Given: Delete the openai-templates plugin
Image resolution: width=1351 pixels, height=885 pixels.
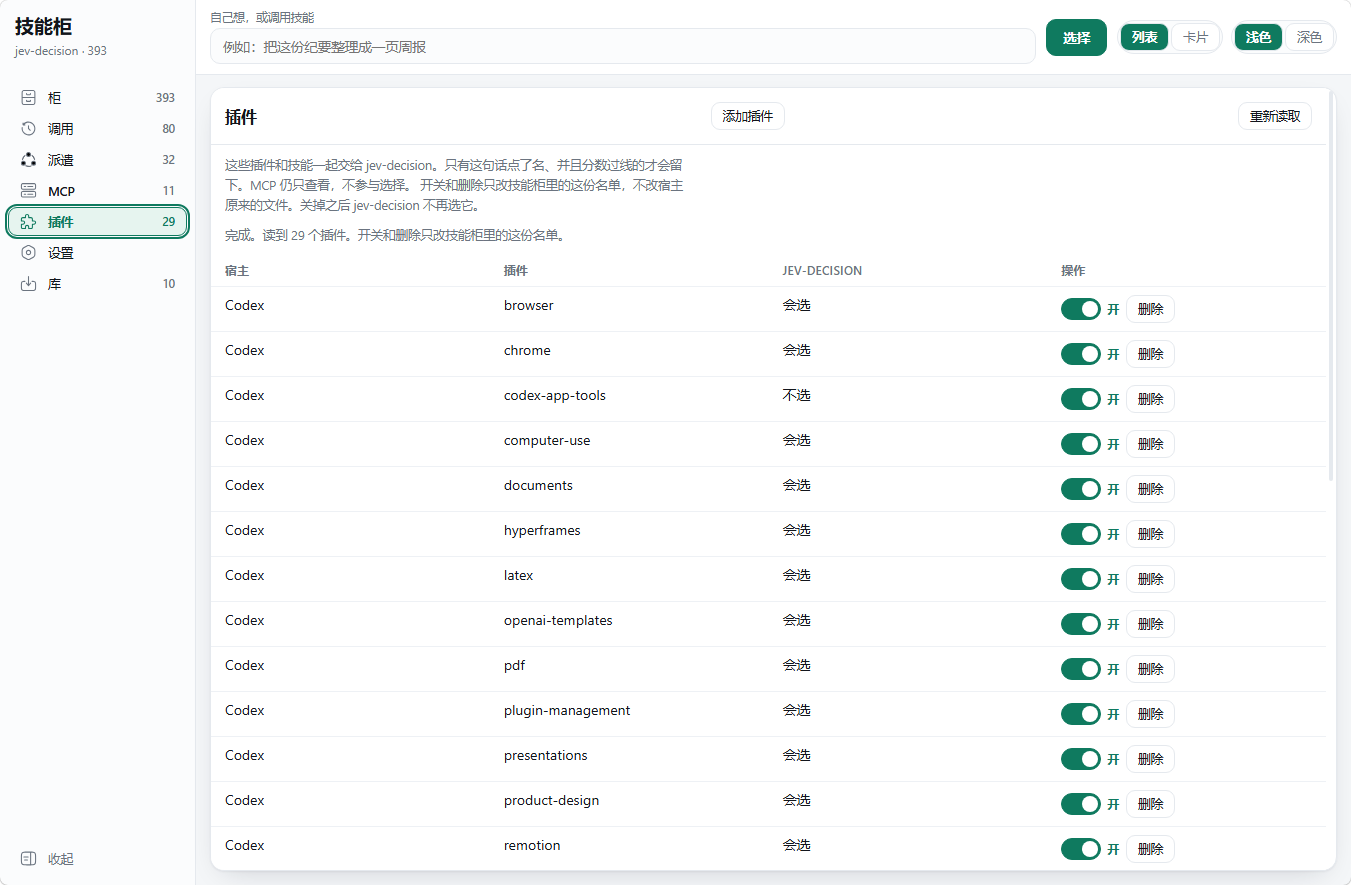Looking at the screenshot, I should point(1150,624).
